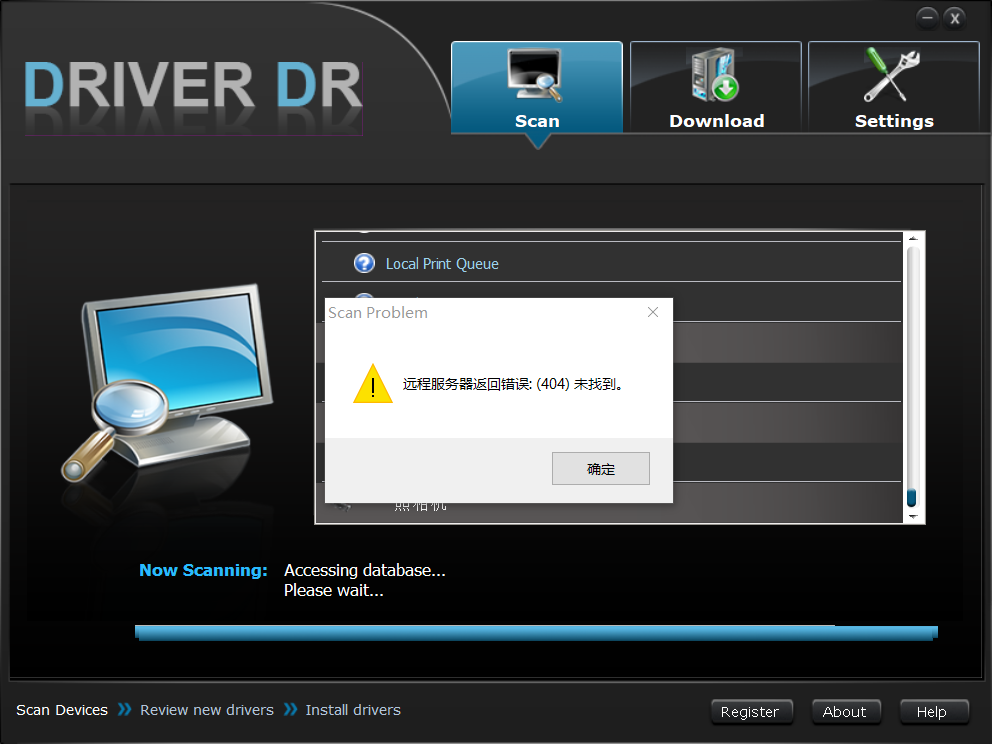Close the Driver DR application window
The width and height of the screenshot is (992, 744).
point(955,18)
